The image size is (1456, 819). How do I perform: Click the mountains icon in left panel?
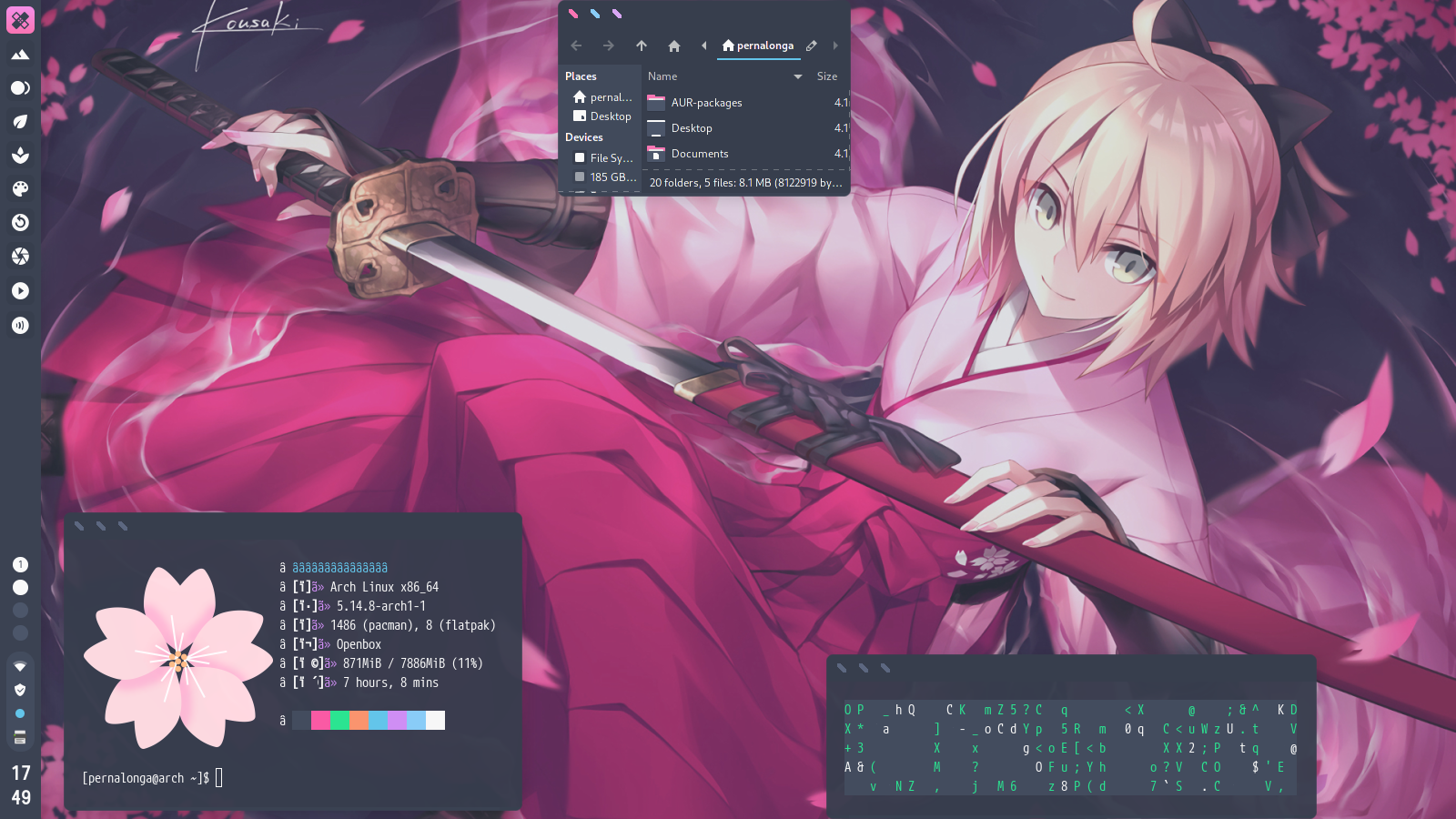click(x=20, y=55)
